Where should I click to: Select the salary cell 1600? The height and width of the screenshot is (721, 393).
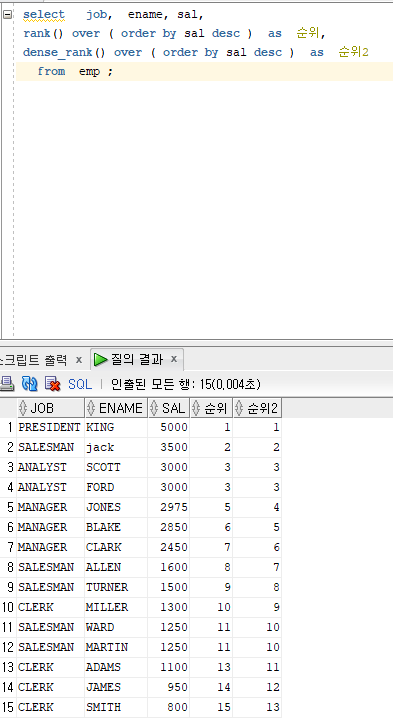click(169, 567)
